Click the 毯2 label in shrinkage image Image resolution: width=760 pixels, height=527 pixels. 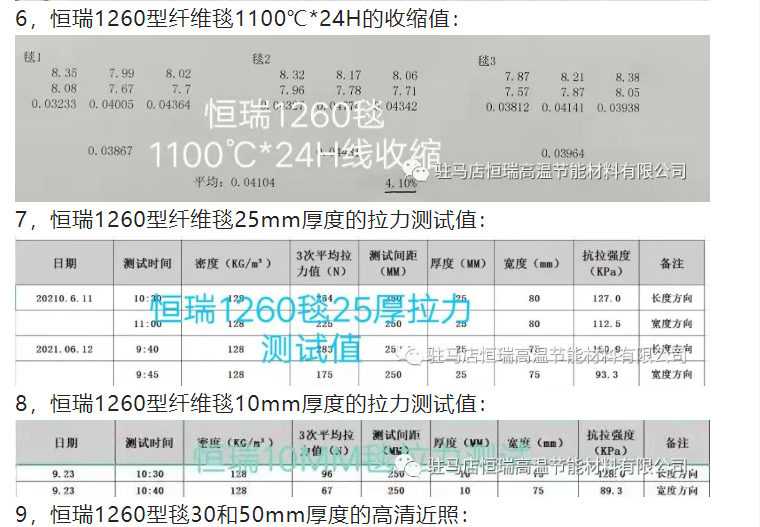(x=260, y=60)
